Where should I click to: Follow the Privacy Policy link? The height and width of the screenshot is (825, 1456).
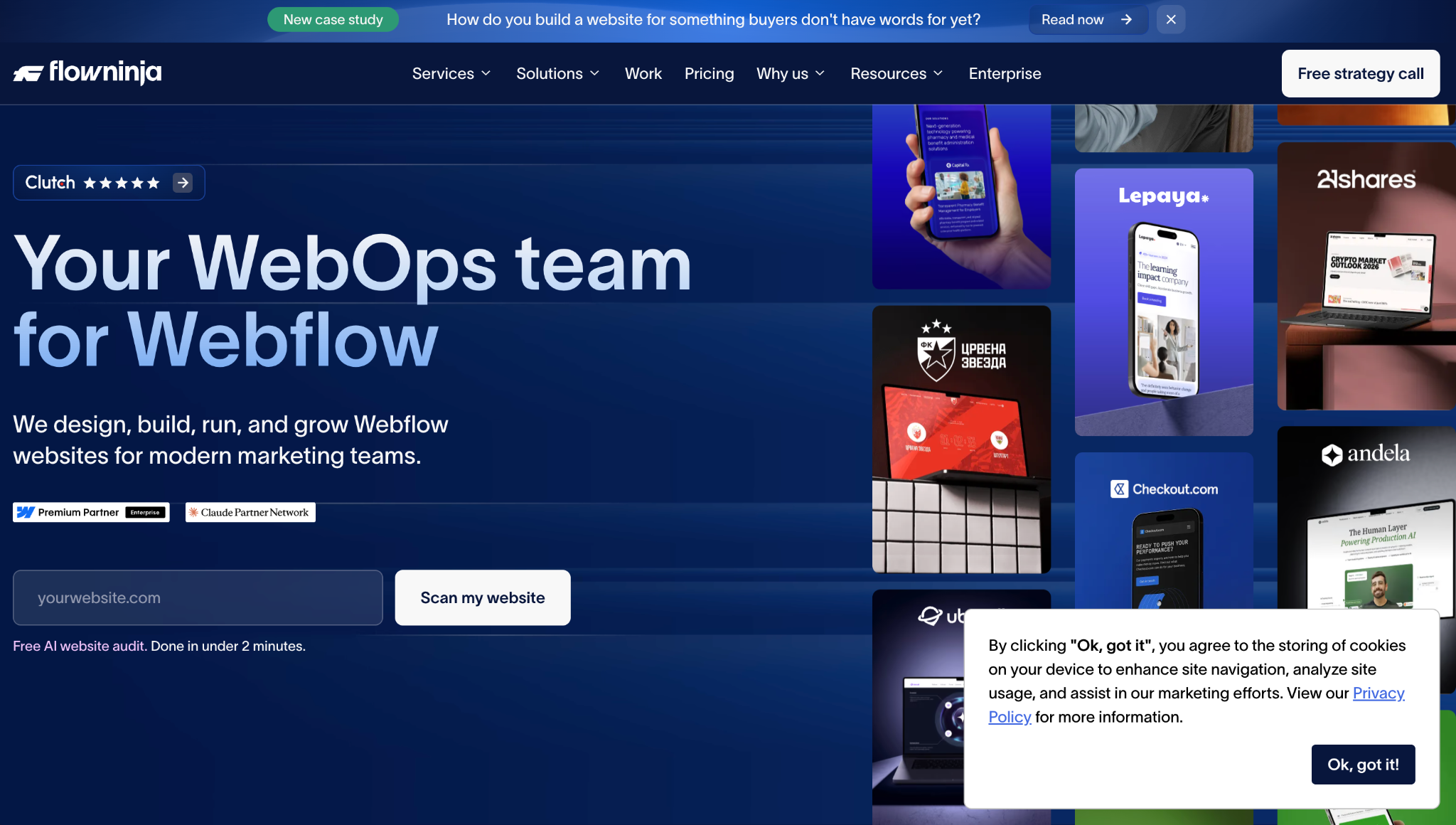(x=1379, y=693)
